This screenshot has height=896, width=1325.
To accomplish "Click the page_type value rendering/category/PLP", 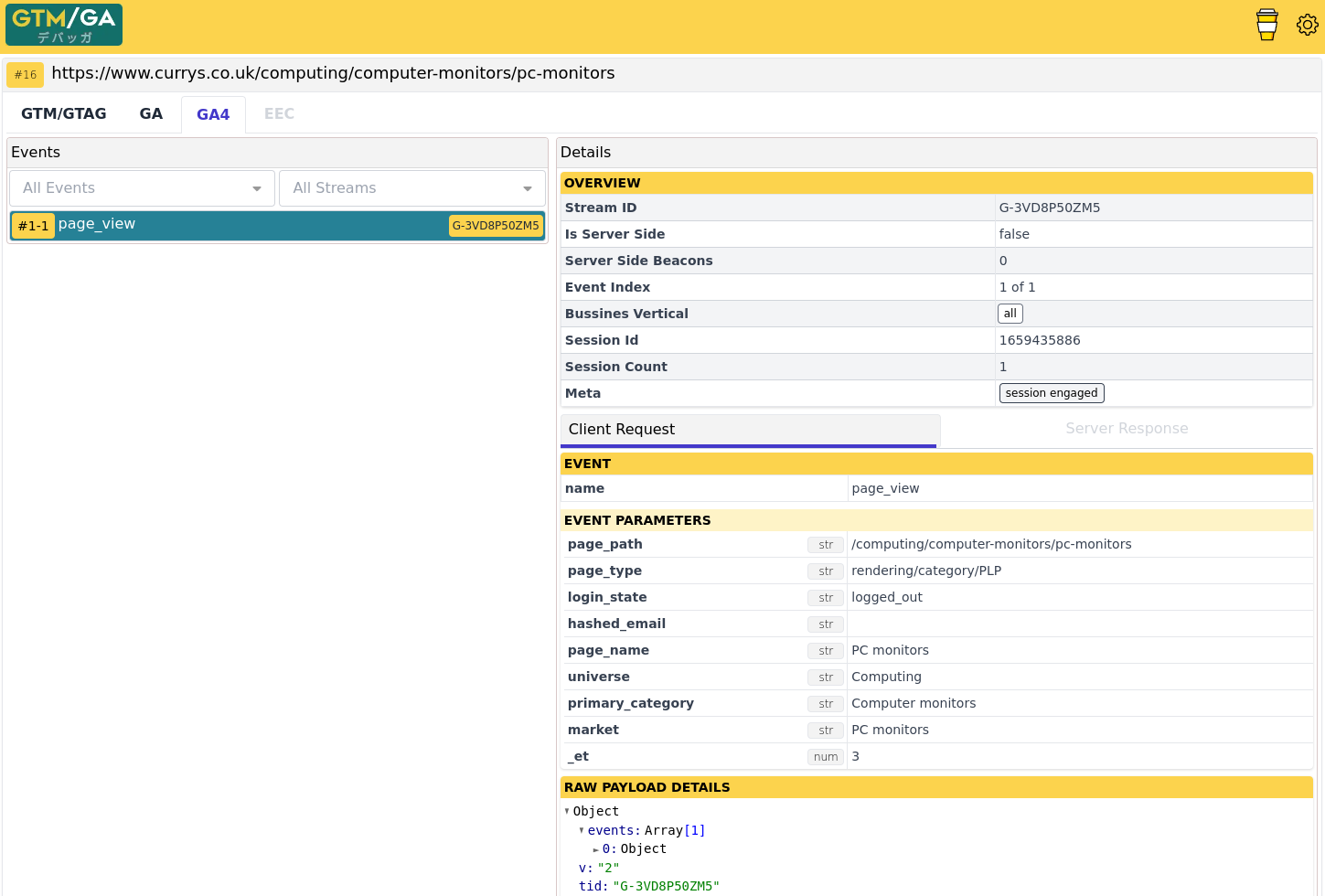I will pyautogui.click(x=926, y=571).
